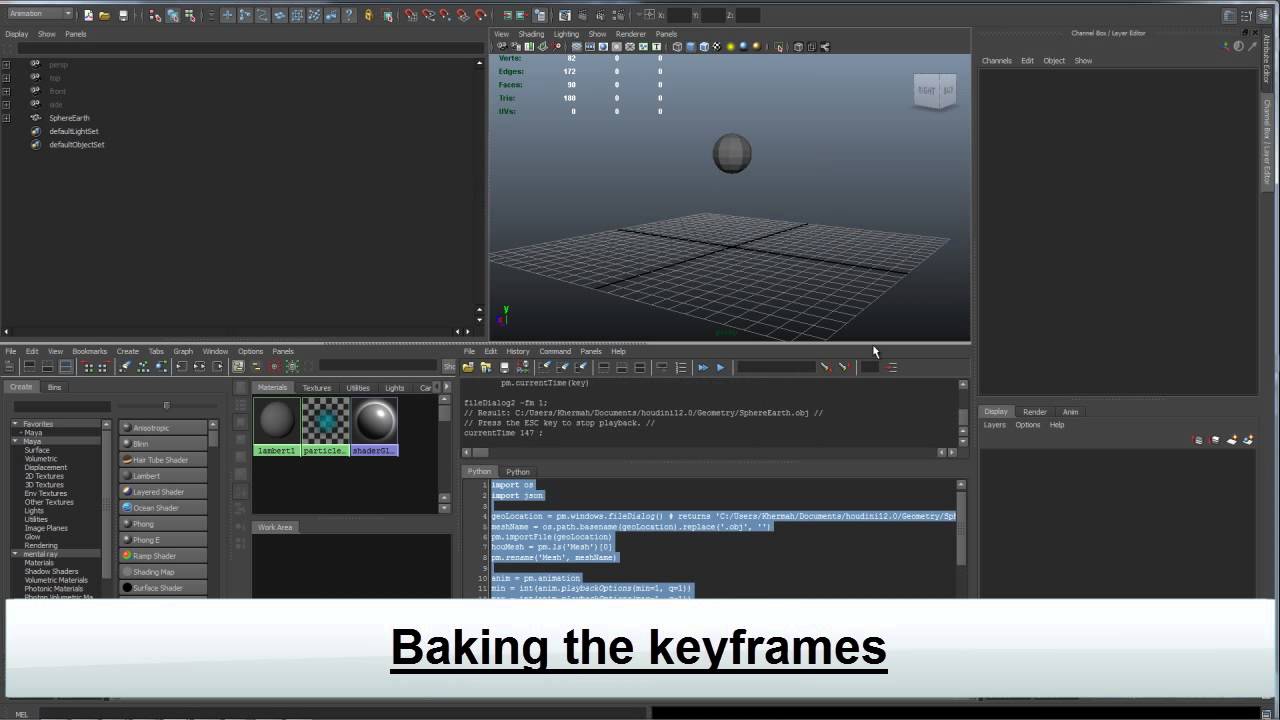Switch to Render layer tab
The width and height of the screenshot is (1280, 720).
pyautogui.click(x=1034, y=412)
